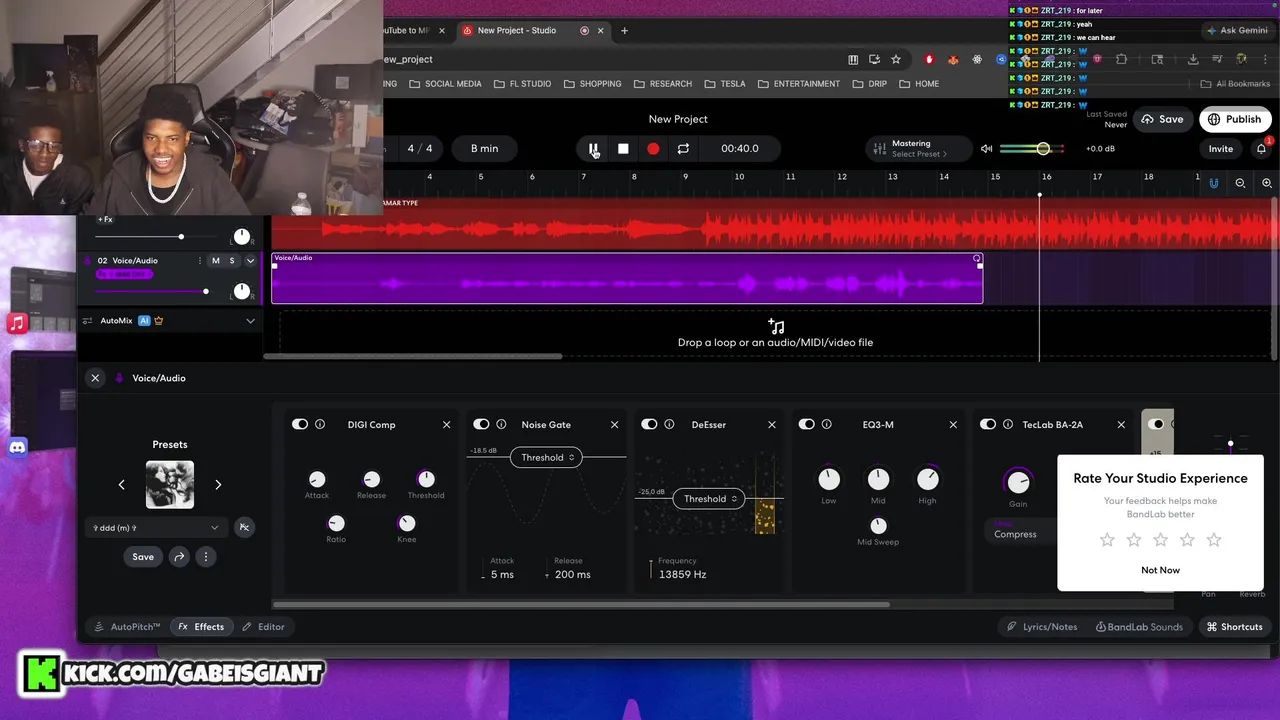Close the Voice/Audio effects panel
This screenshot has height=720, width=1280.
[x=95, y=378]
